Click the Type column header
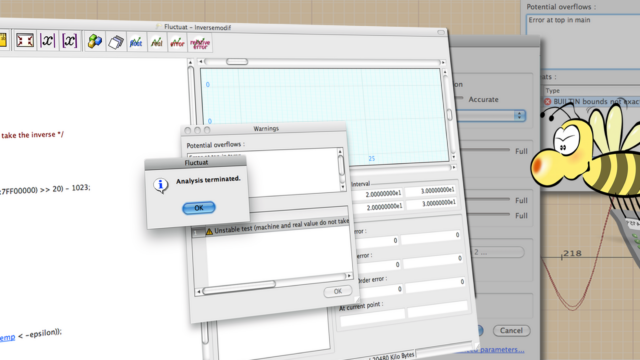This screenshot has height=360, width=640. [553, 91]
